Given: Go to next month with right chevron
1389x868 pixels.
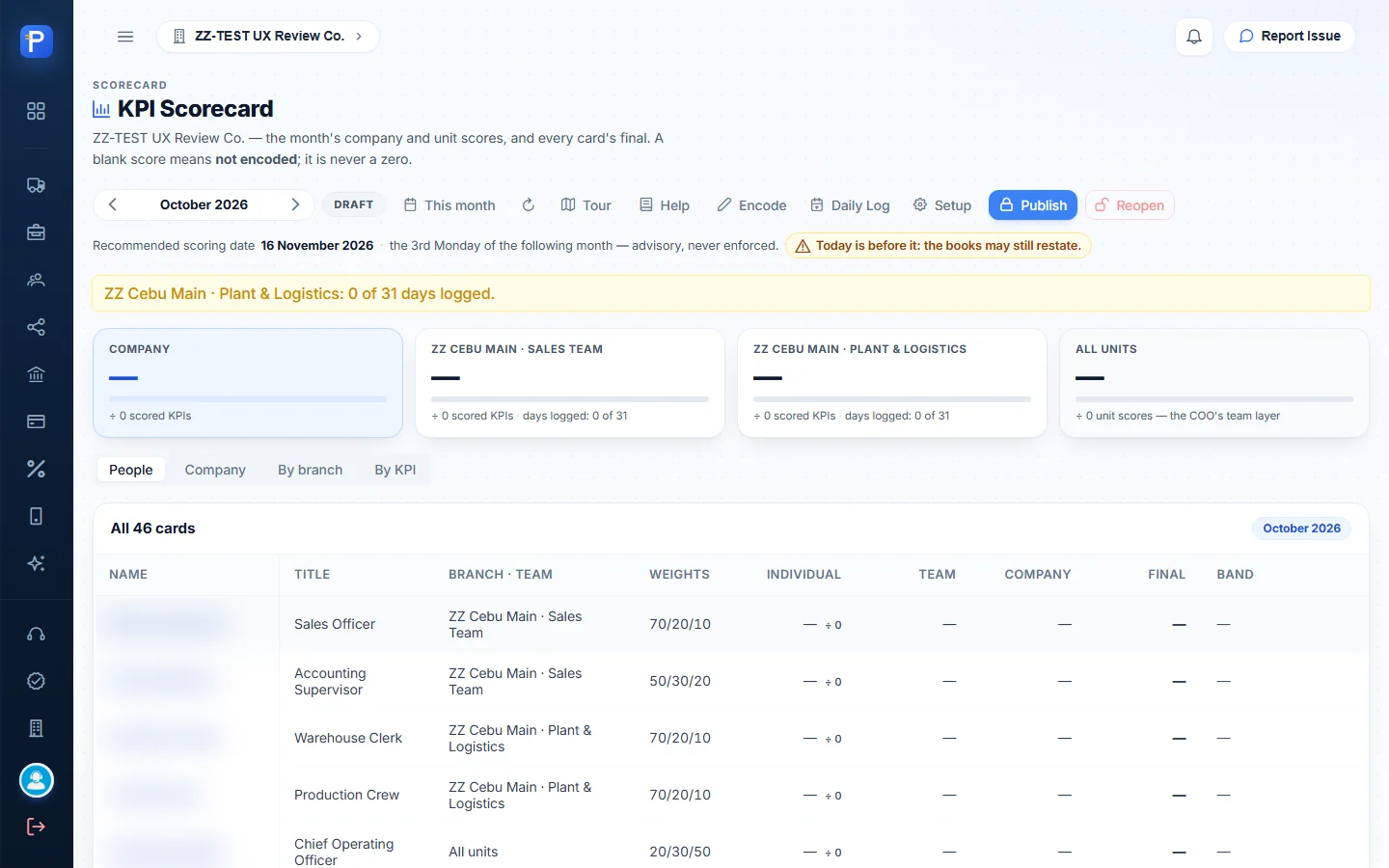Looking at the screenshot, I should [295, 204].
